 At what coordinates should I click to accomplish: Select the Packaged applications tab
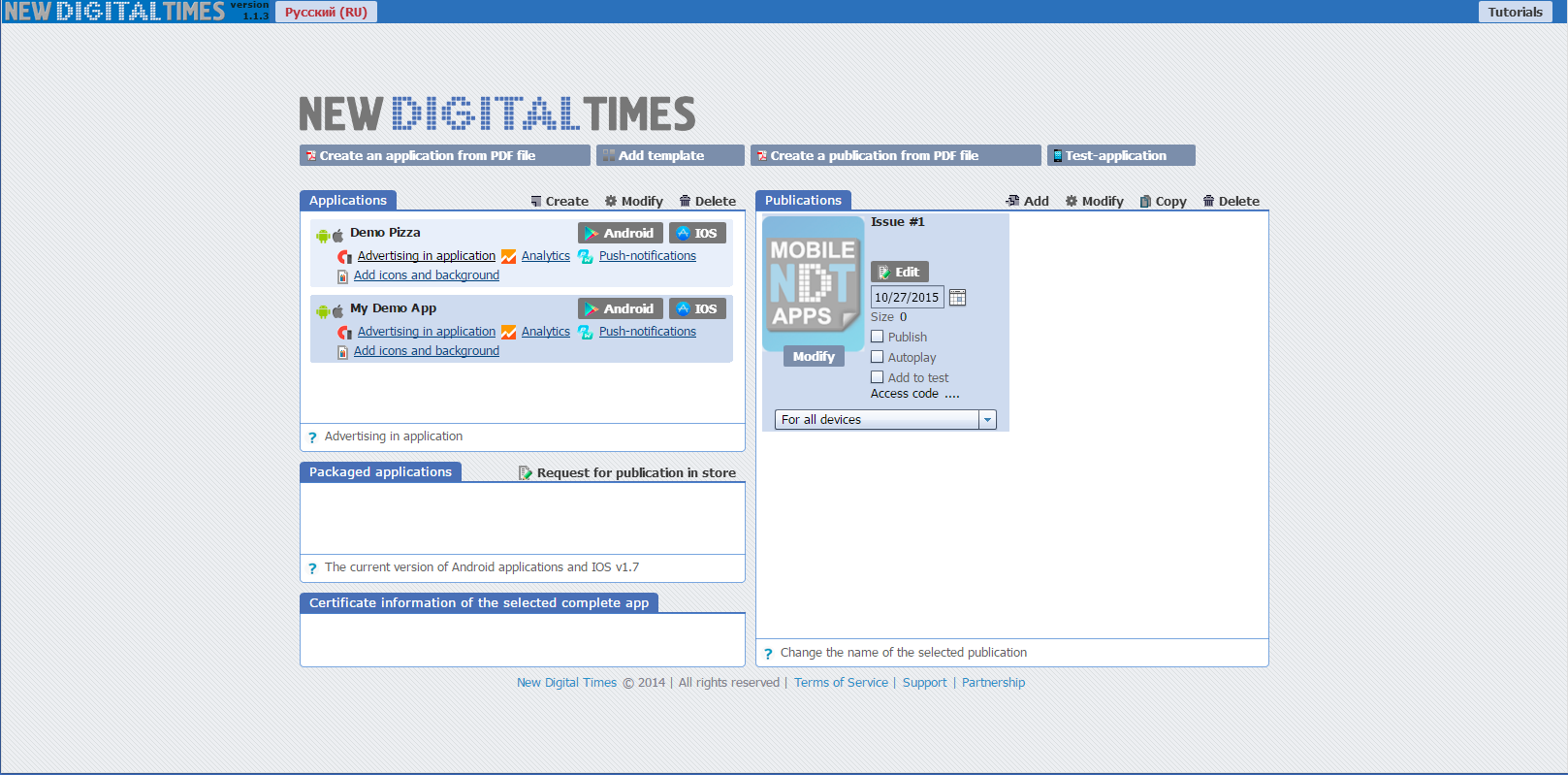380,472
